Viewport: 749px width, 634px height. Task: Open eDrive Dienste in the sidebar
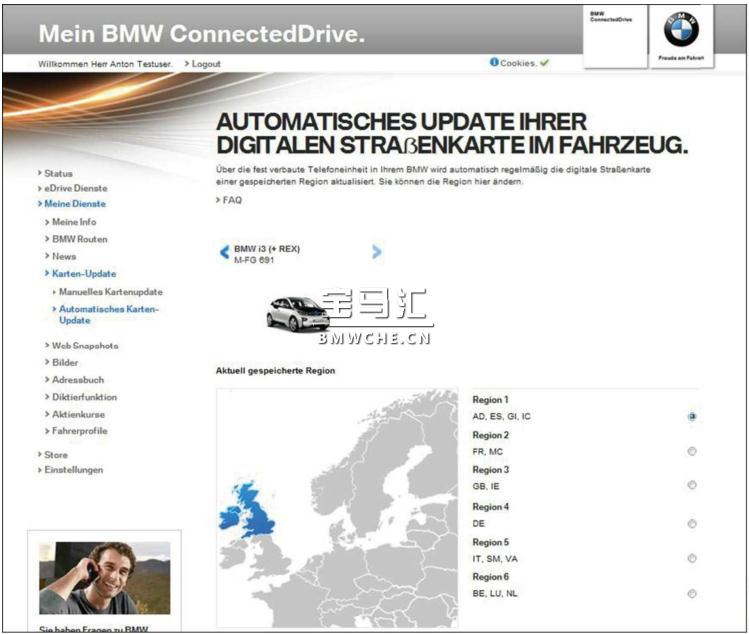tap(75, 188)
